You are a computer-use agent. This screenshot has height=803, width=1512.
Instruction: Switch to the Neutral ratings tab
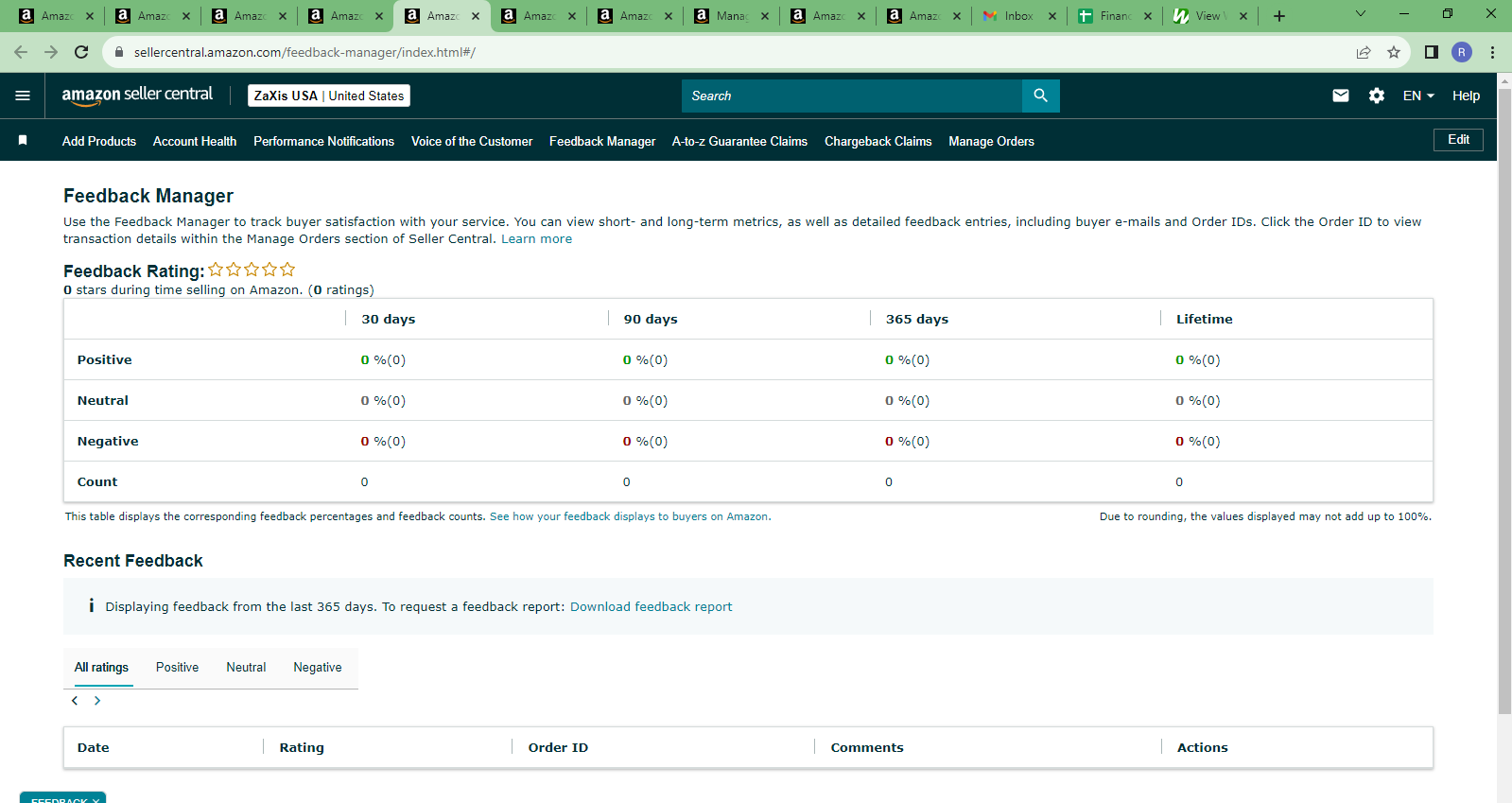(x=246, y=667)
